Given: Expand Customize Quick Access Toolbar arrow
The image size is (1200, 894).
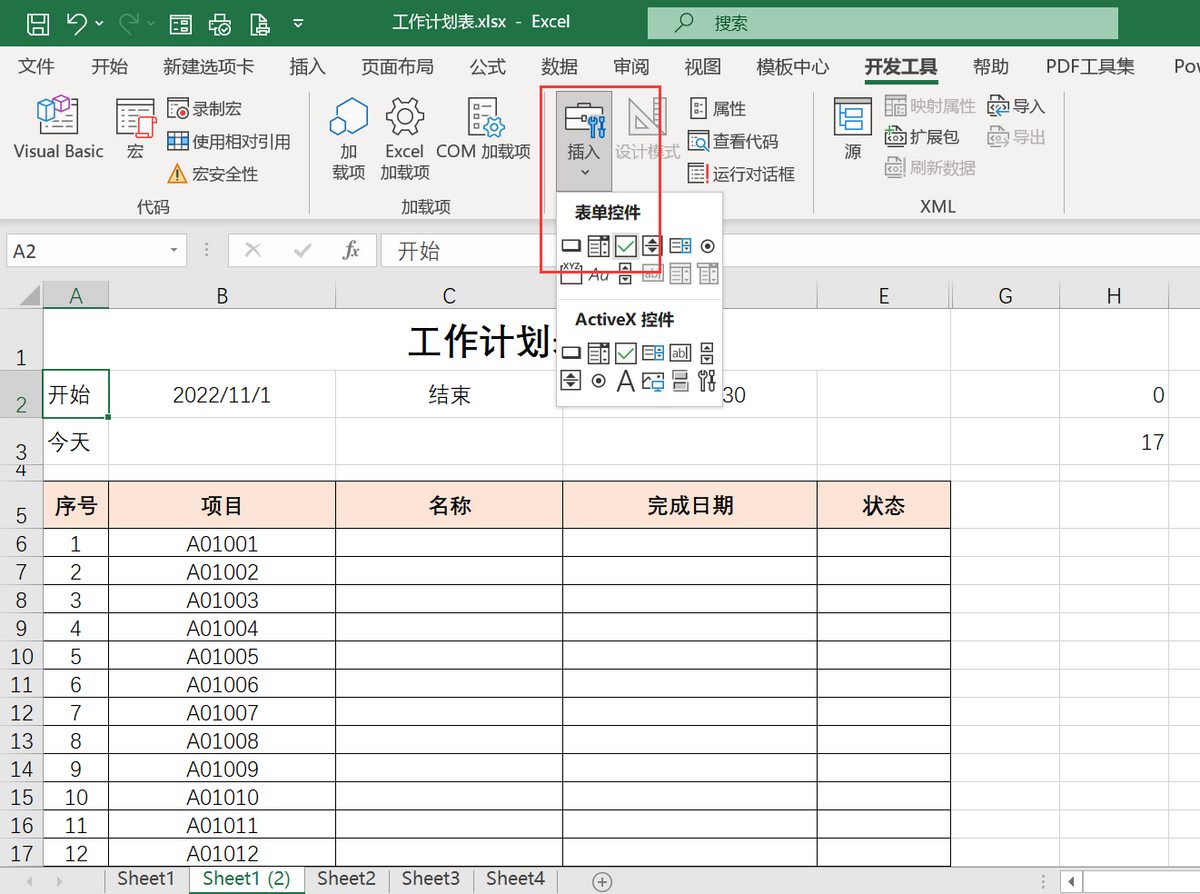Looking at the screenshot, I should [x=299, y=22].
